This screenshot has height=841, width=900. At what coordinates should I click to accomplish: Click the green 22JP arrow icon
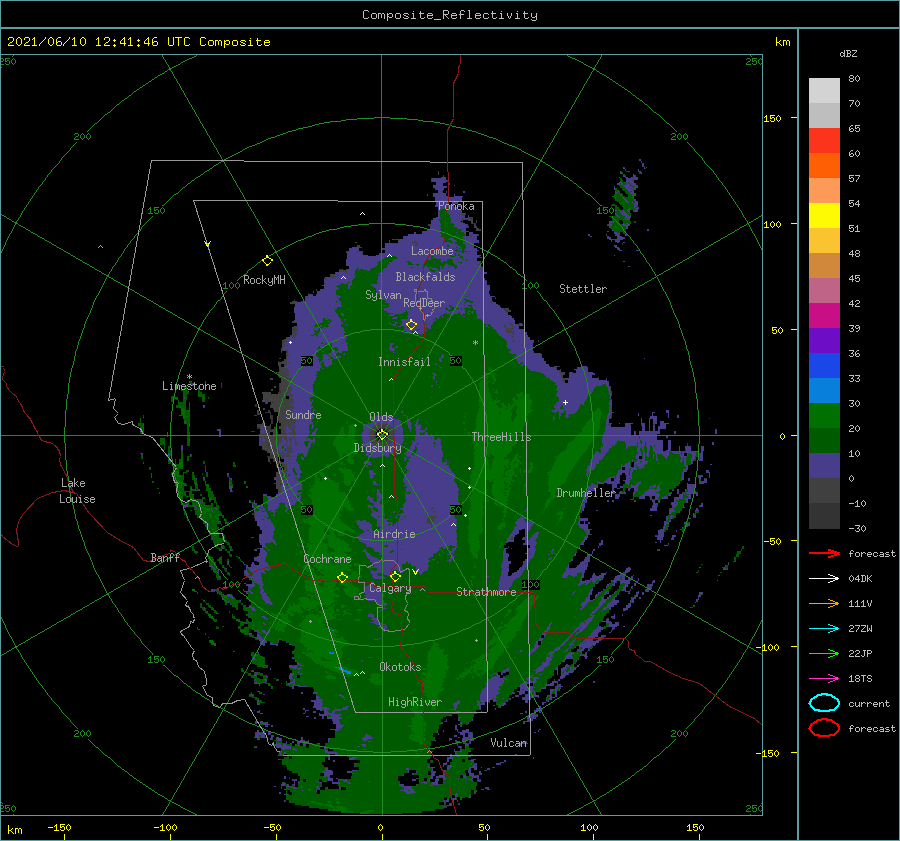tap(824, 653)
